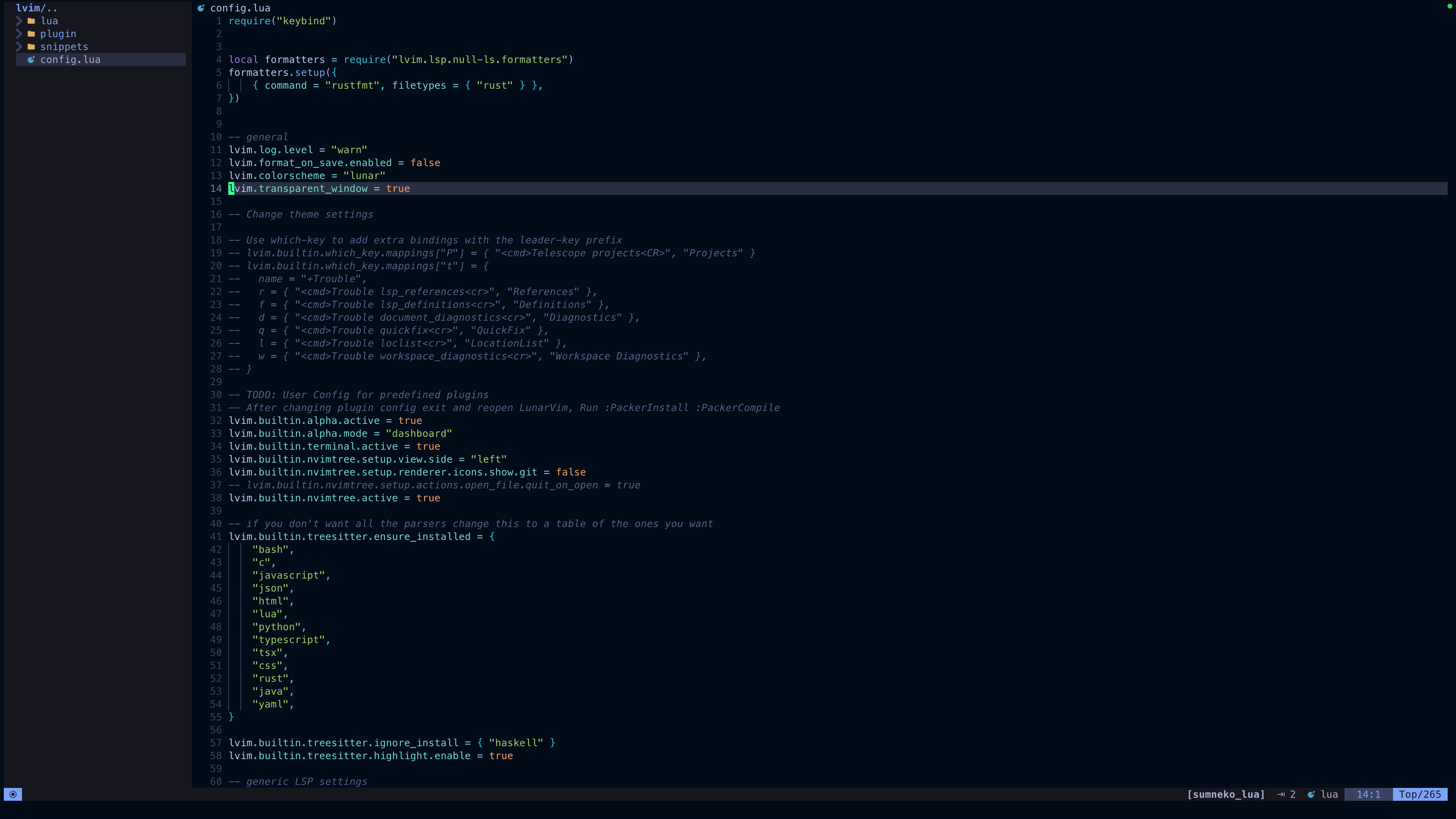Click the snippets folder icon in the file tree
This screenshot has width=1456, height=819.
coord(31,46)
